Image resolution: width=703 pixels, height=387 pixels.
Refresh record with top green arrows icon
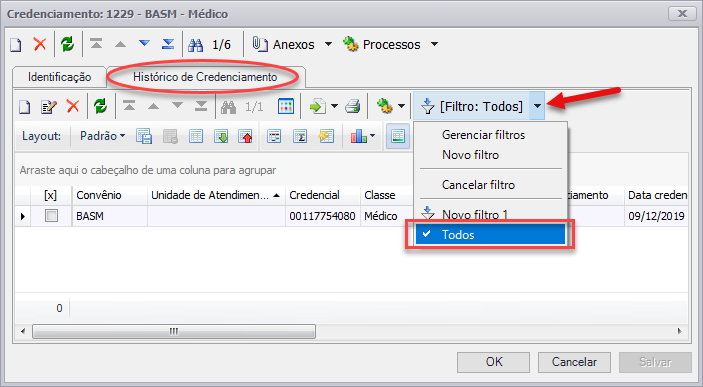68,44
